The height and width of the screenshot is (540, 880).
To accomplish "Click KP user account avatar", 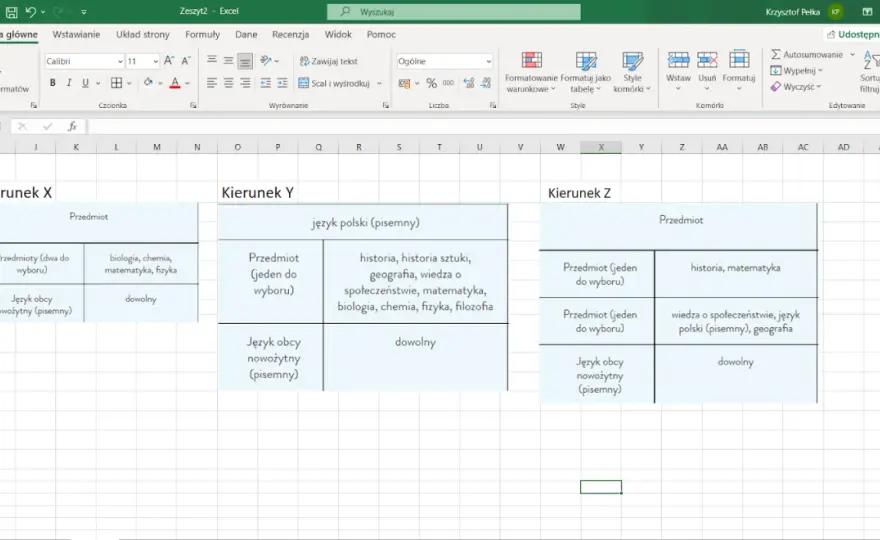I will pos(836,12).
